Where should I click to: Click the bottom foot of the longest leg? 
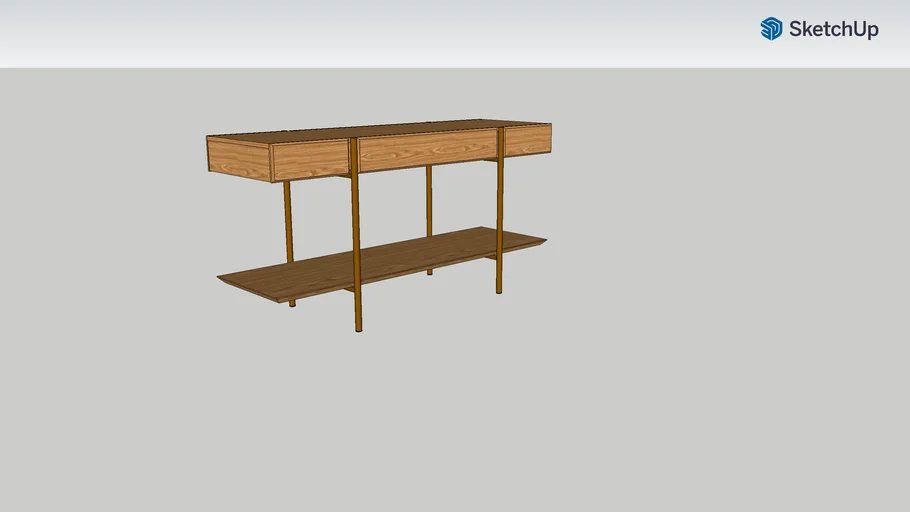tap(358, 326)
